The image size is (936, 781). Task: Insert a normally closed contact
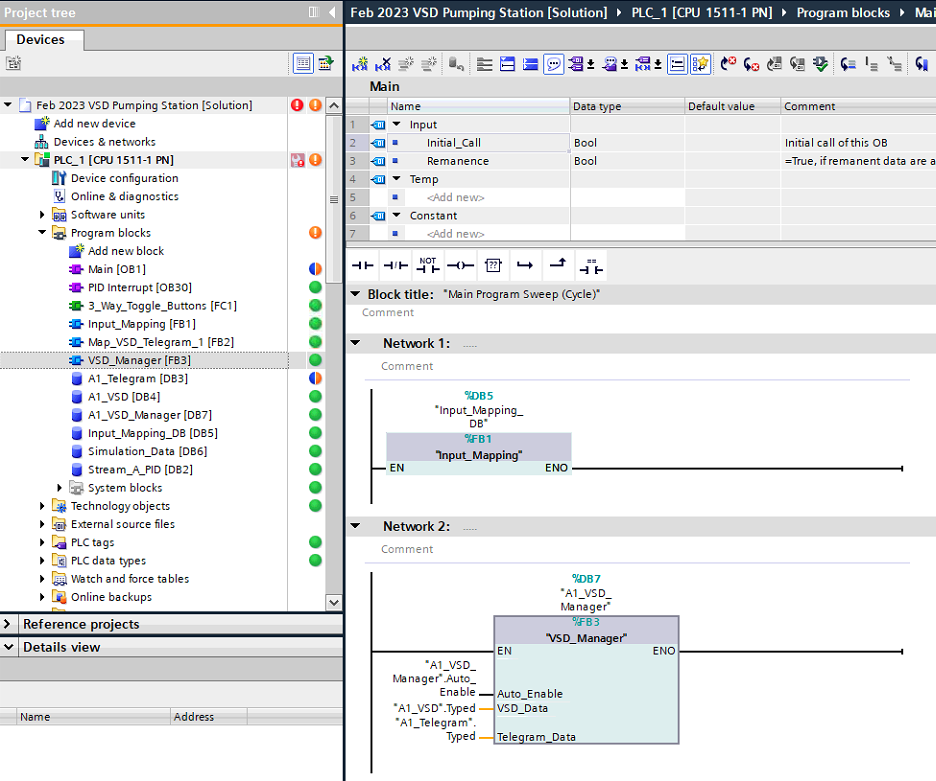tap(395, 266)
